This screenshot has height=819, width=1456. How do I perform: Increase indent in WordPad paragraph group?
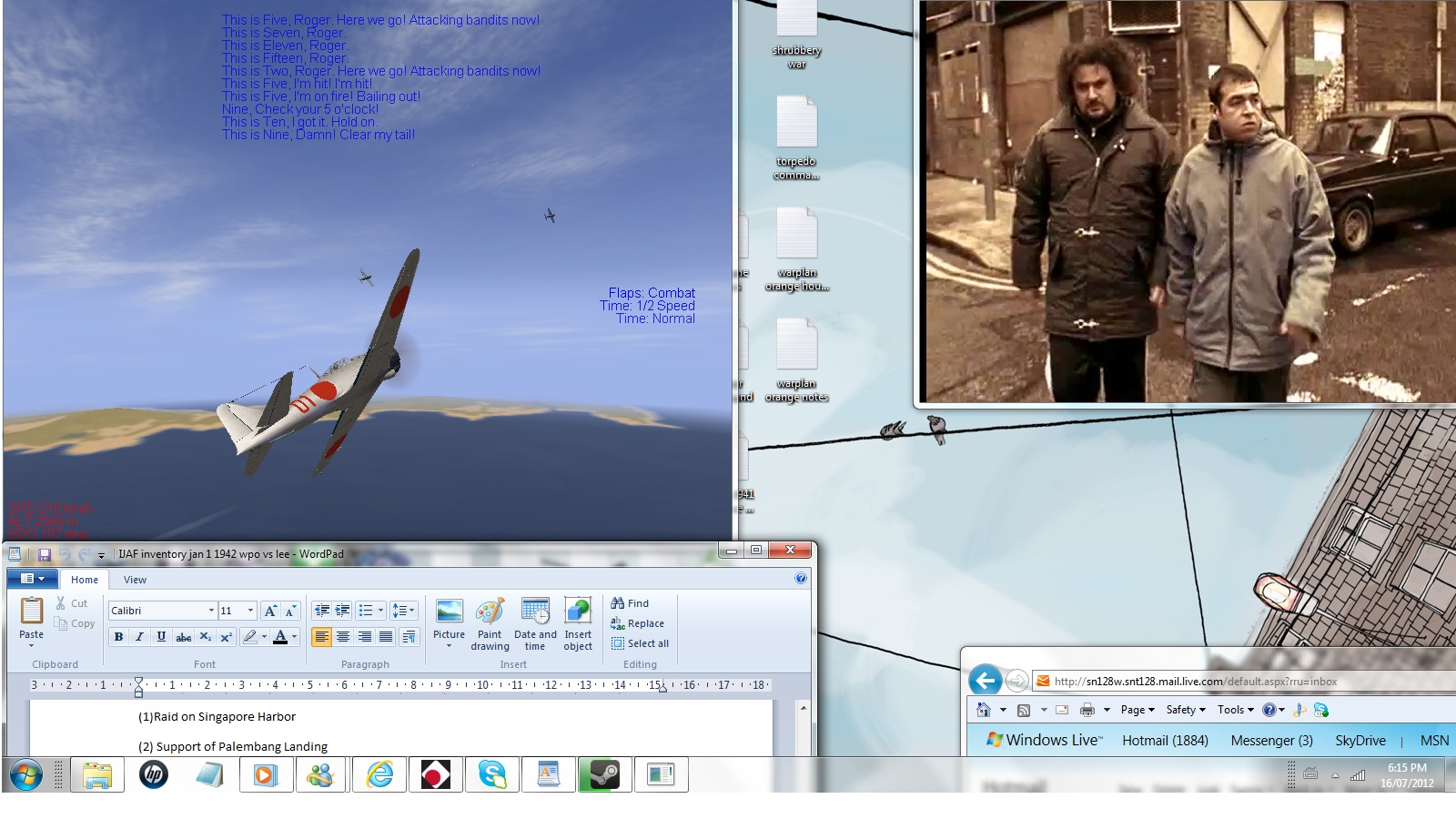(342, 611)
